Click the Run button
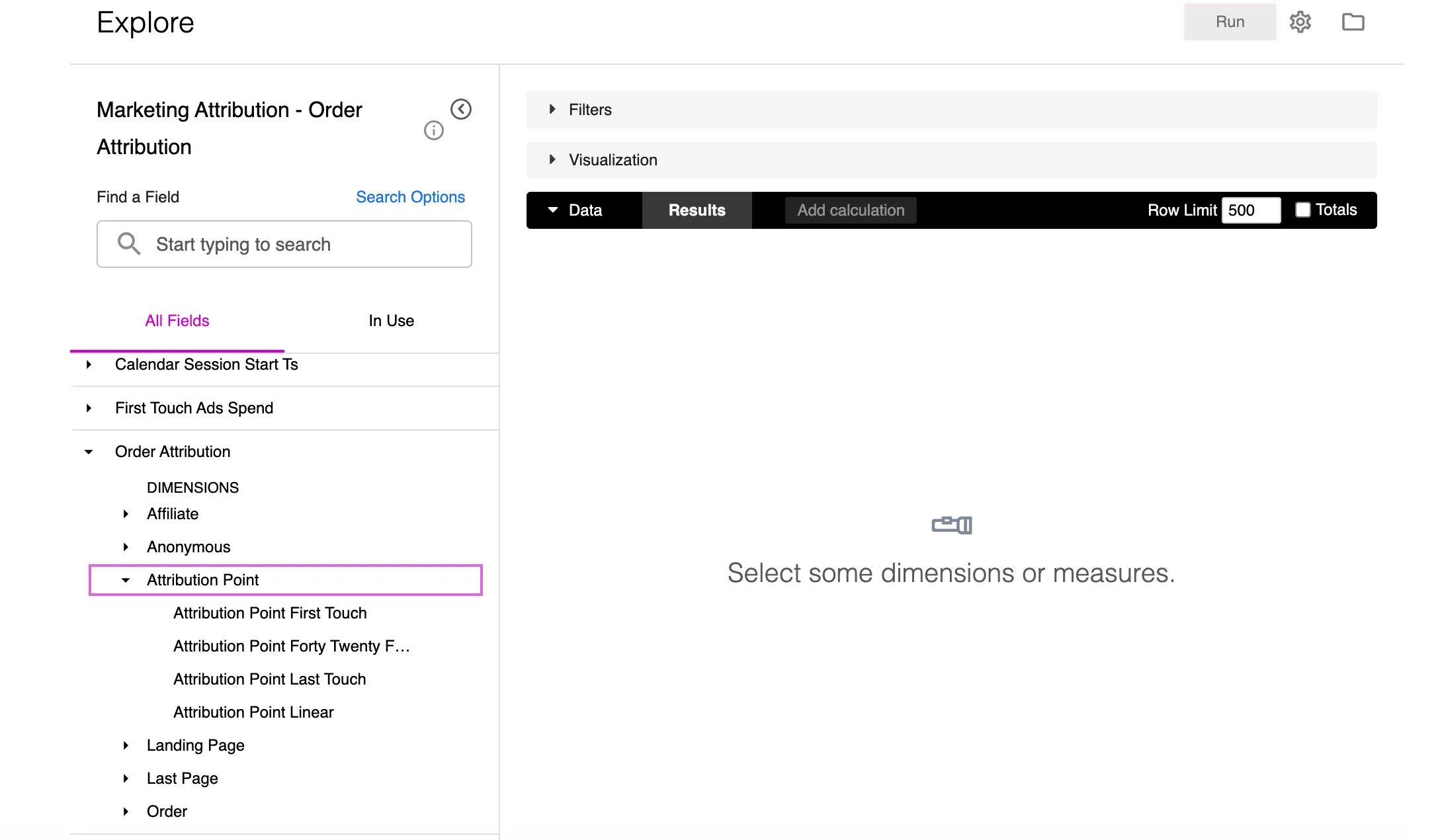 click(x=1230, y=22)
